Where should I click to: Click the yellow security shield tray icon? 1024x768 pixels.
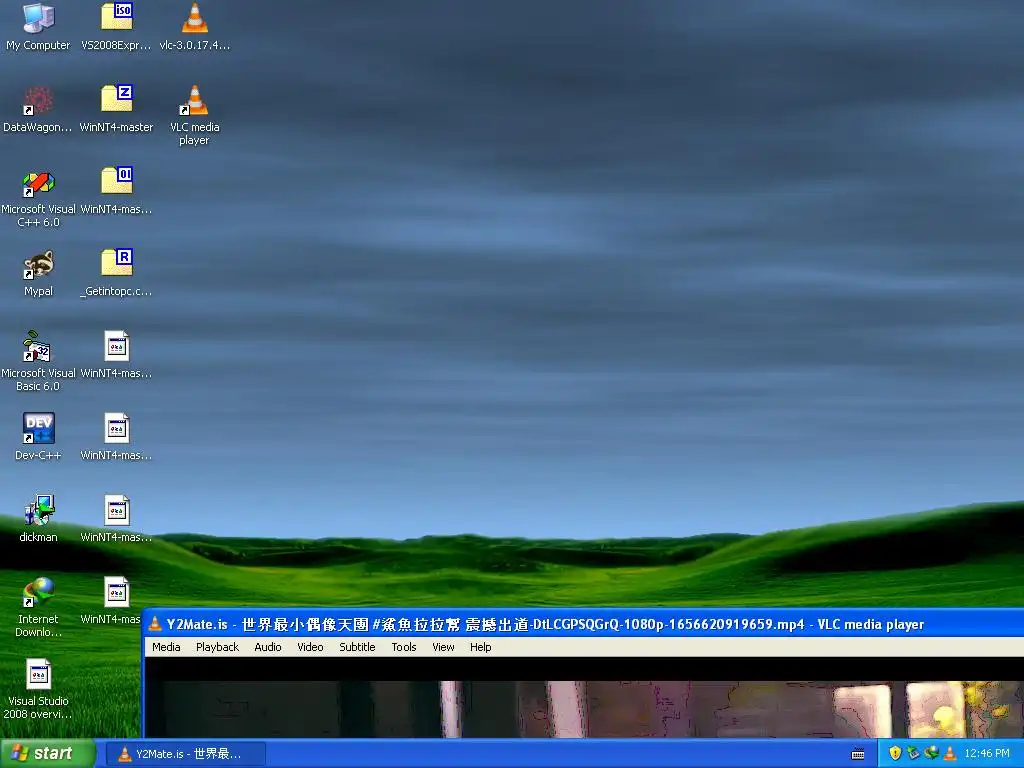pyautogui.click(x=895, y=754)
